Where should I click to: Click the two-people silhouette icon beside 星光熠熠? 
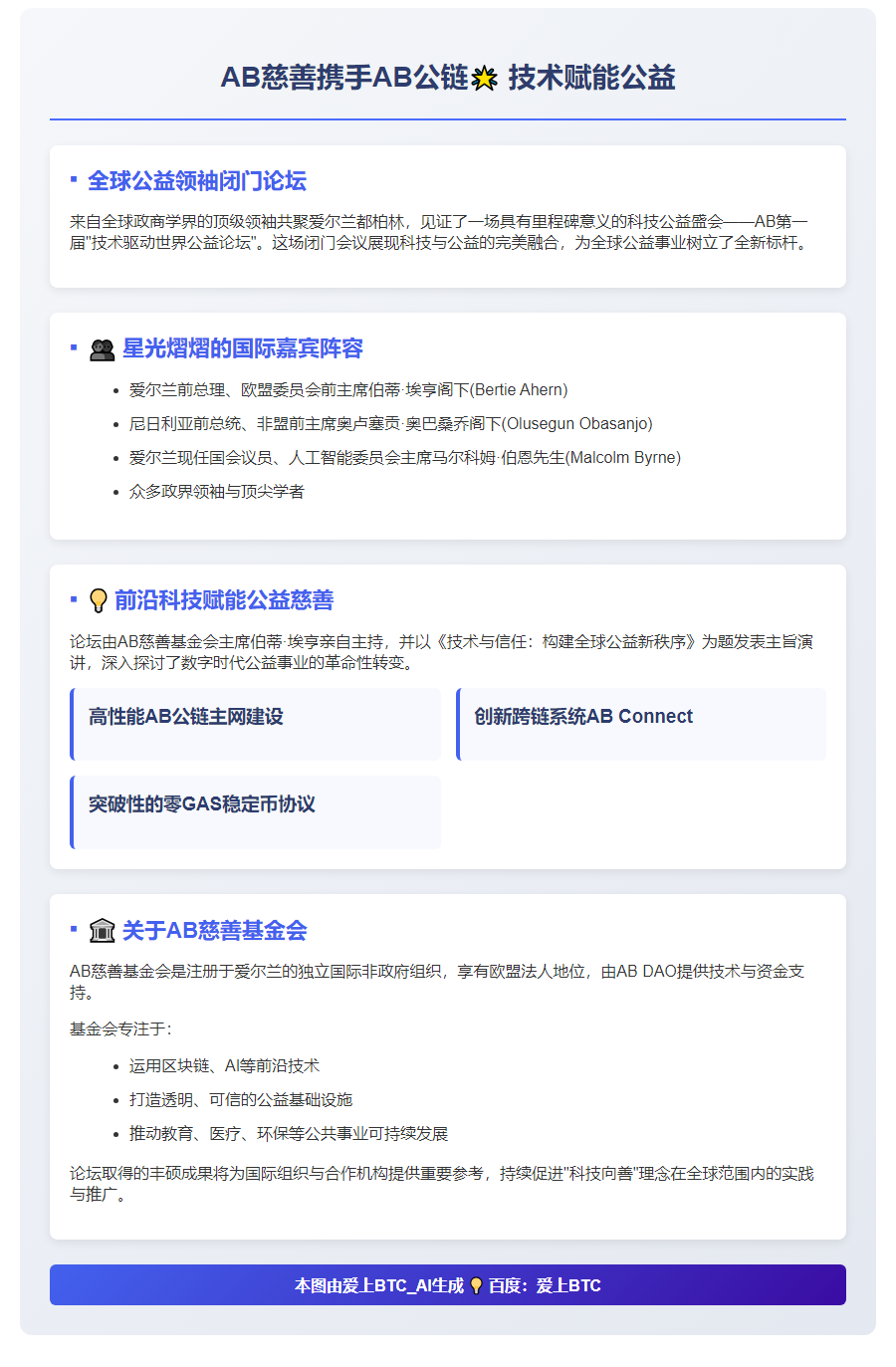pos(102,349)
